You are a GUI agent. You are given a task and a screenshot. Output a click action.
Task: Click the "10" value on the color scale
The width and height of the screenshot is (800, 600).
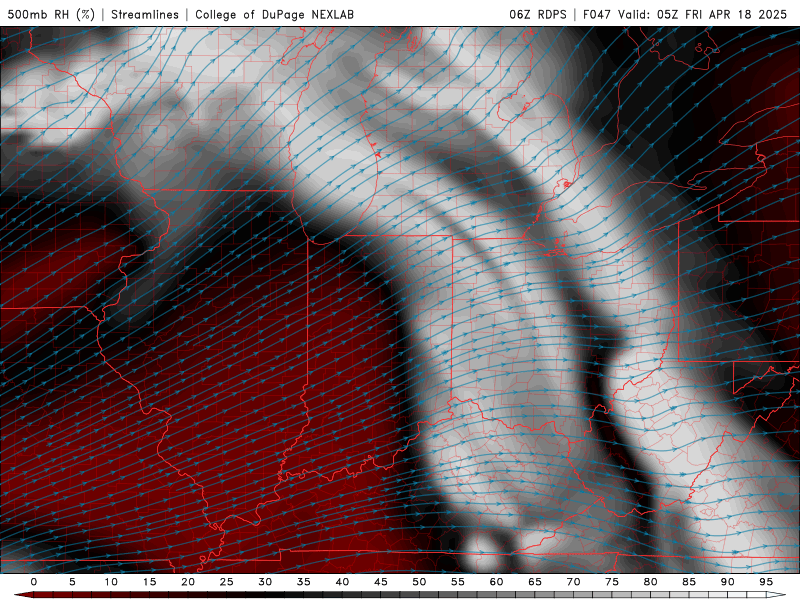point(111,582)
